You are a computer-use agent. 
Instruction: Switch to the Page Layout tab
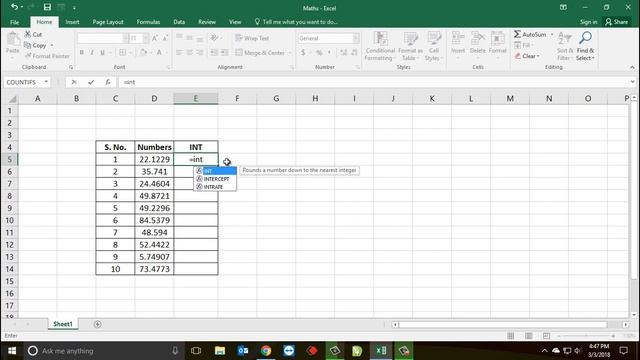108,22
